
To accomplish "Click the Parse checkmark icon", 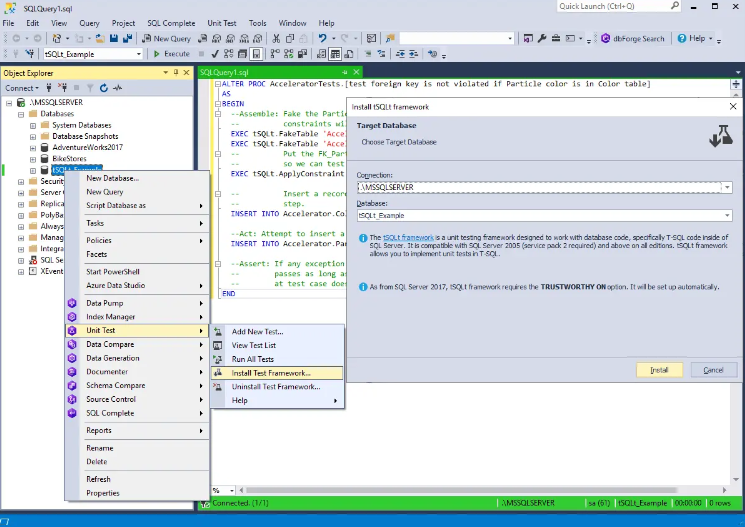I will (x=215, y=54).
